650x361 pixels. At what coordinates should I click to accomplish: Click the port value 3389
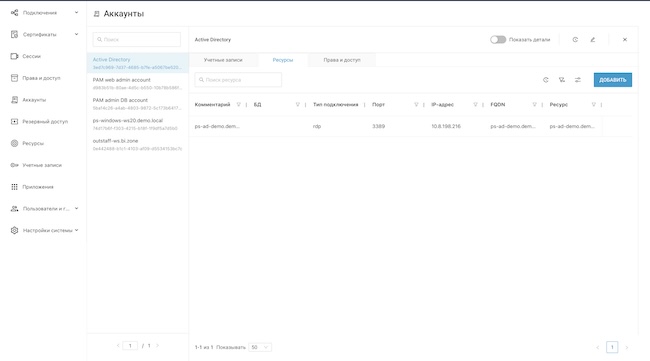[x=378, y=126]
